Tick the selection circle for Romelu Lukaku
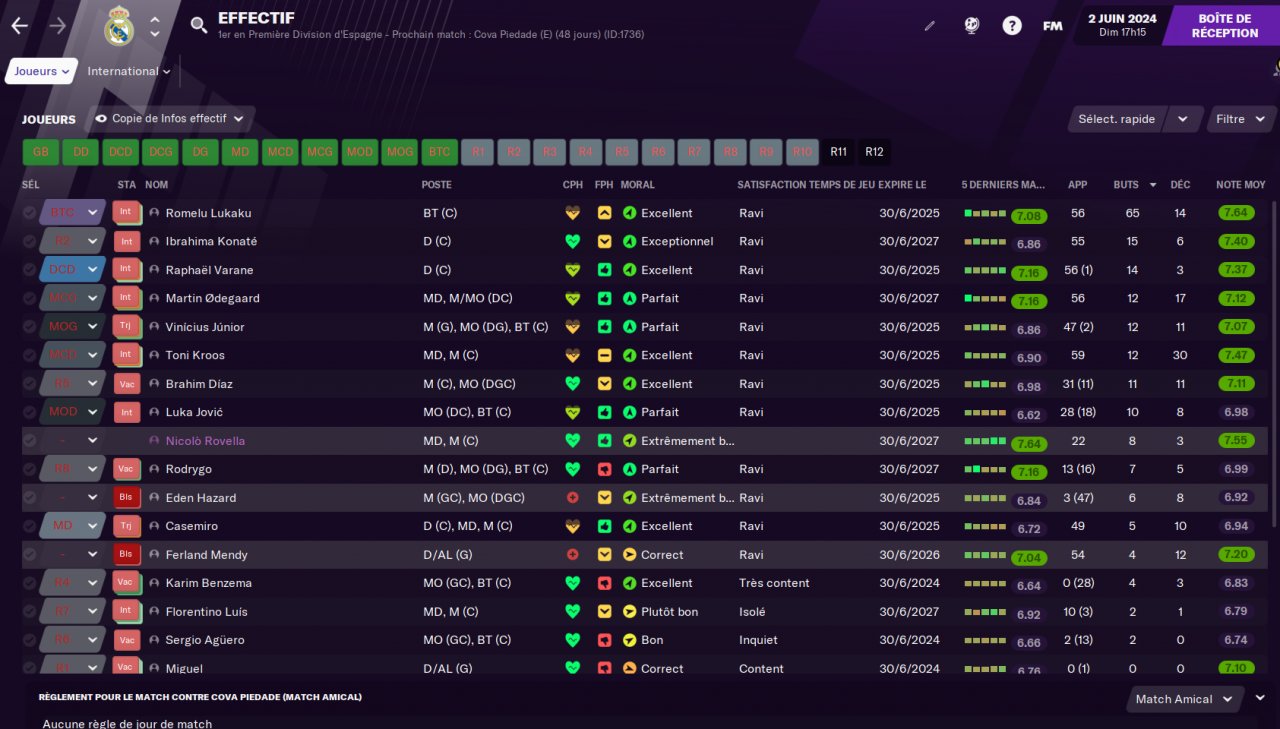 click(29, 213)
